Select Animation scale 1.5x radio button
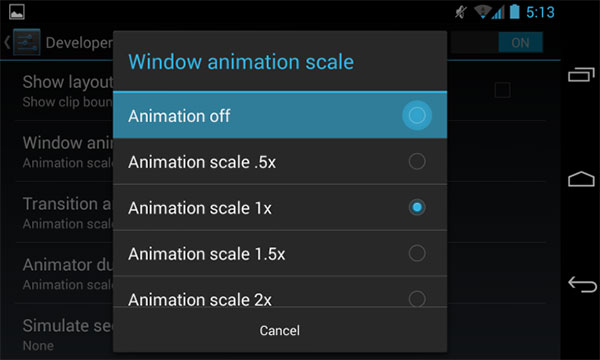This screenshot has height=360, width=600. click(417, 253)
